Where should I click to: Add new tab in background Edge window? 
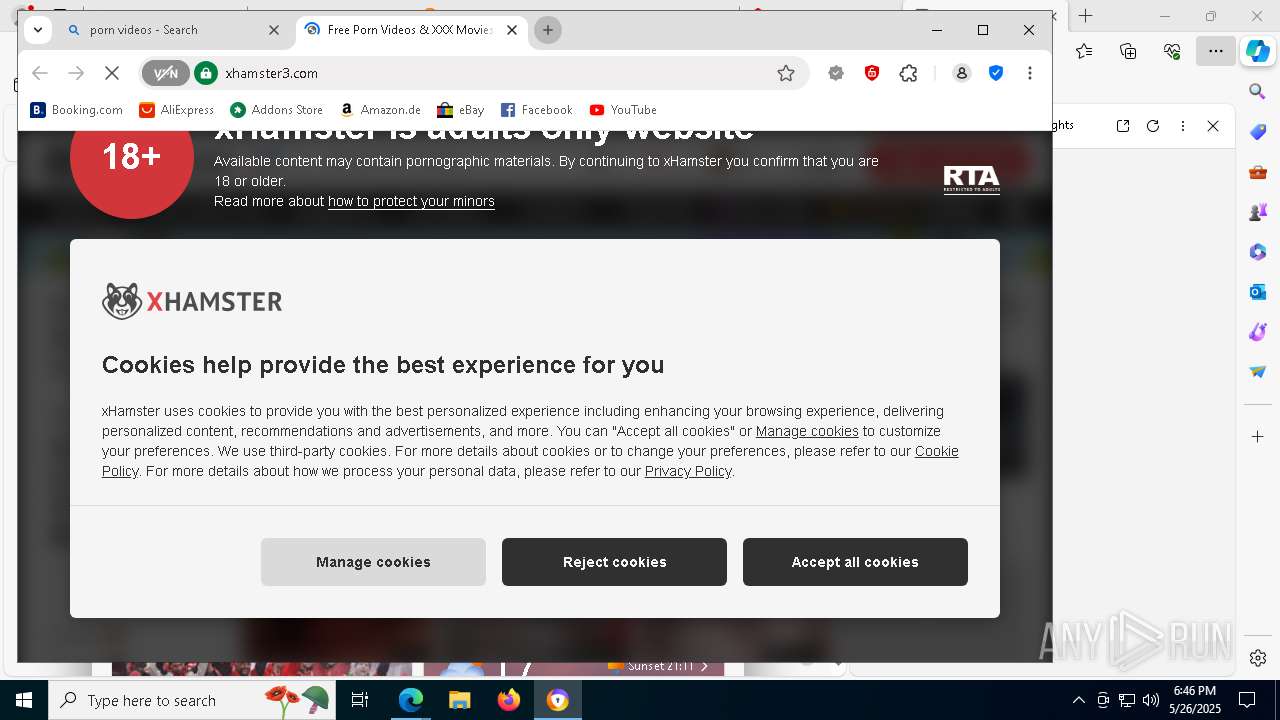[x=1085, y=16]
